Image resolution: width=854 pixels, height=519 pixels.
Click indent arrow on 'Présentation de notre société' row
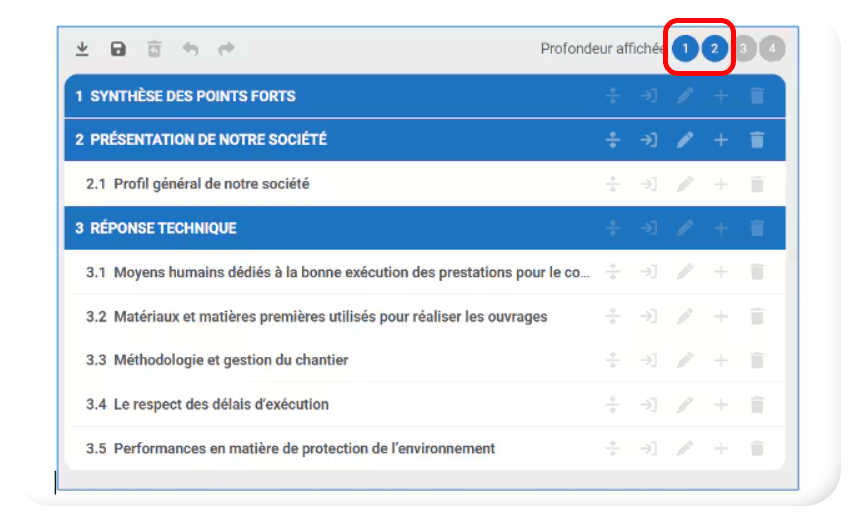click(x=649, y=140)
